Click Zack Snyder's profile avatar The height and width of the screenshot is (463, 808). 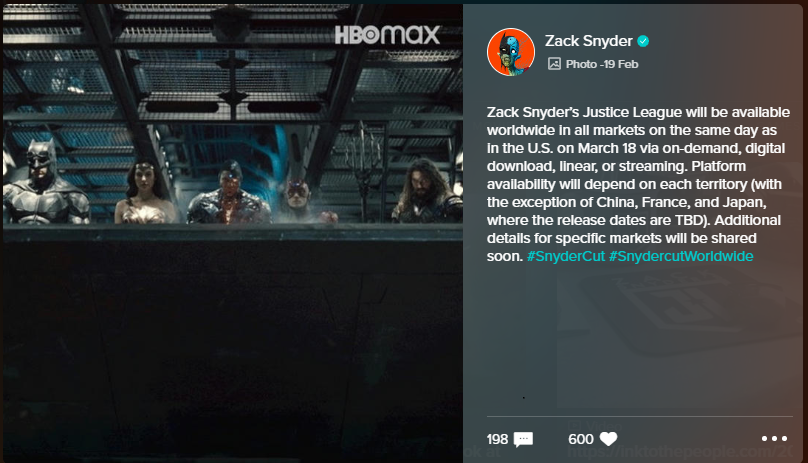(511, 52)
